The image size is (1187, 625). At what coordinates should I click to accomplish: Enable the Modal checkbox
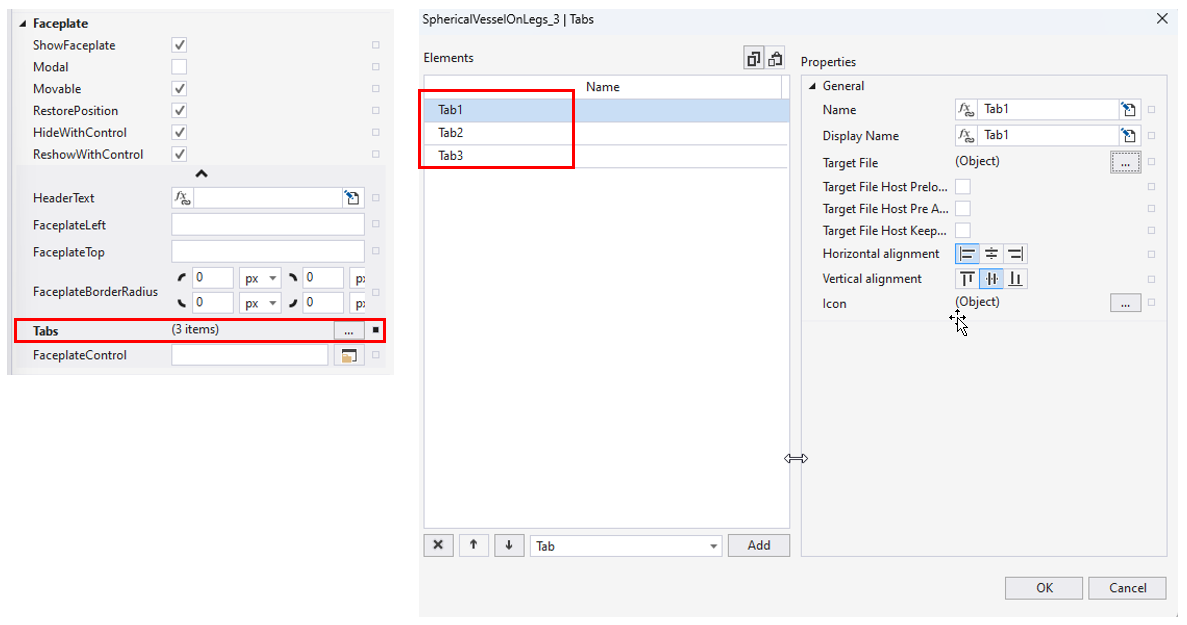179,67
